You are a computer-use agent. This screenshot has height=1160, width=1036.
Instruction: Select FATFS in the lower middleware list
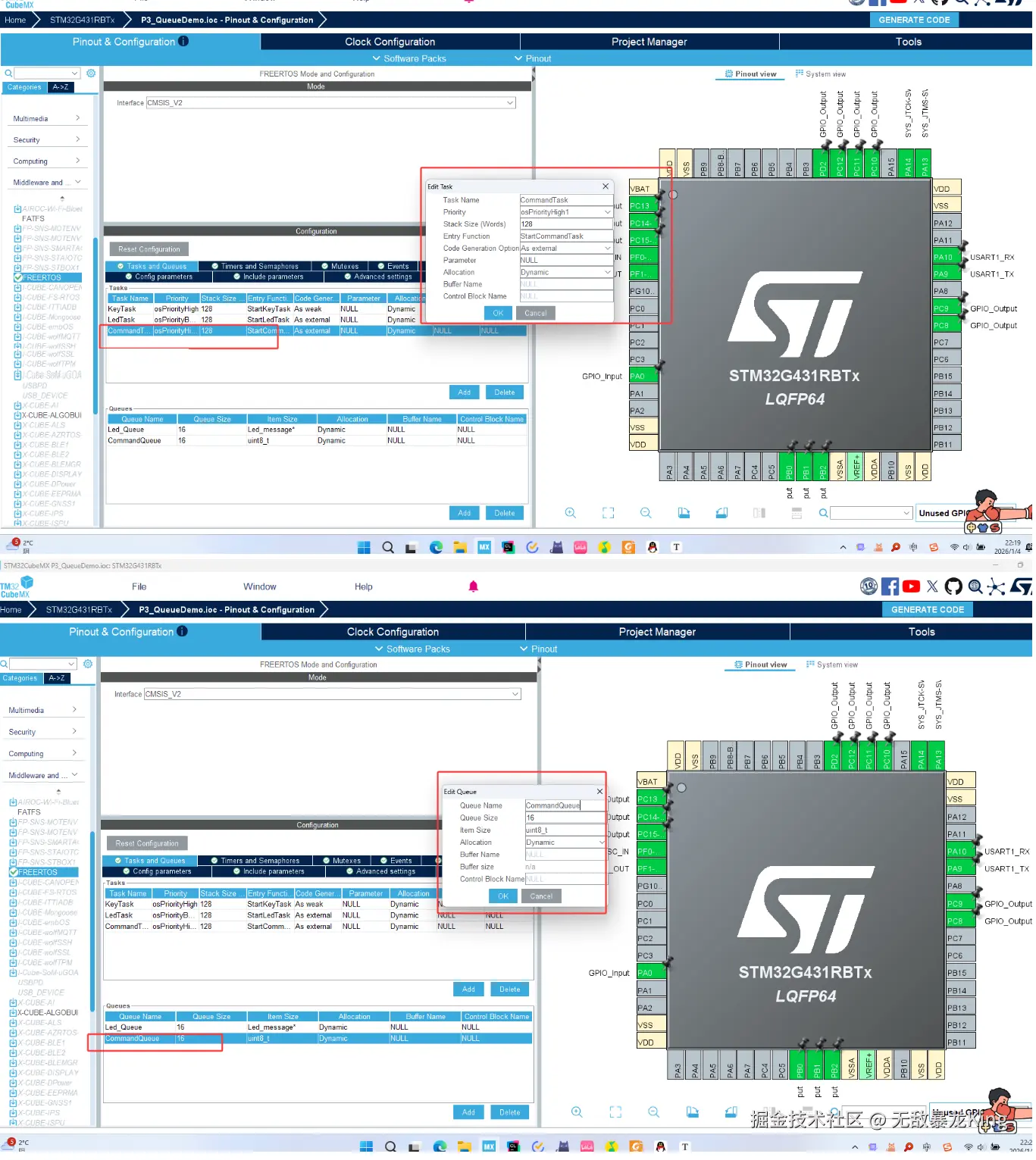click(30, 814)
